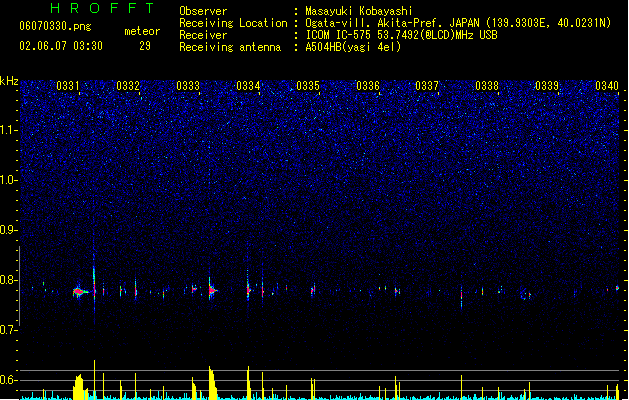The width and height of the screenshot is (629, 400).
Task: Click the Receiving Location value Ogata-vill. Akita-Pref.
Action: point(375,23)
